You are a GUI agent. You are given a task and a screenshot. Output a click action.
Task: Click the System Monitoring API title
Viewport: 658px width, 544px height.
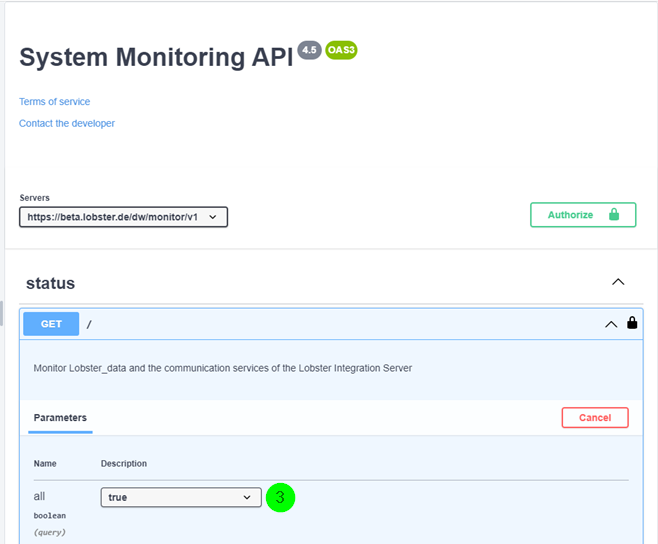click(x=156, y=58)
